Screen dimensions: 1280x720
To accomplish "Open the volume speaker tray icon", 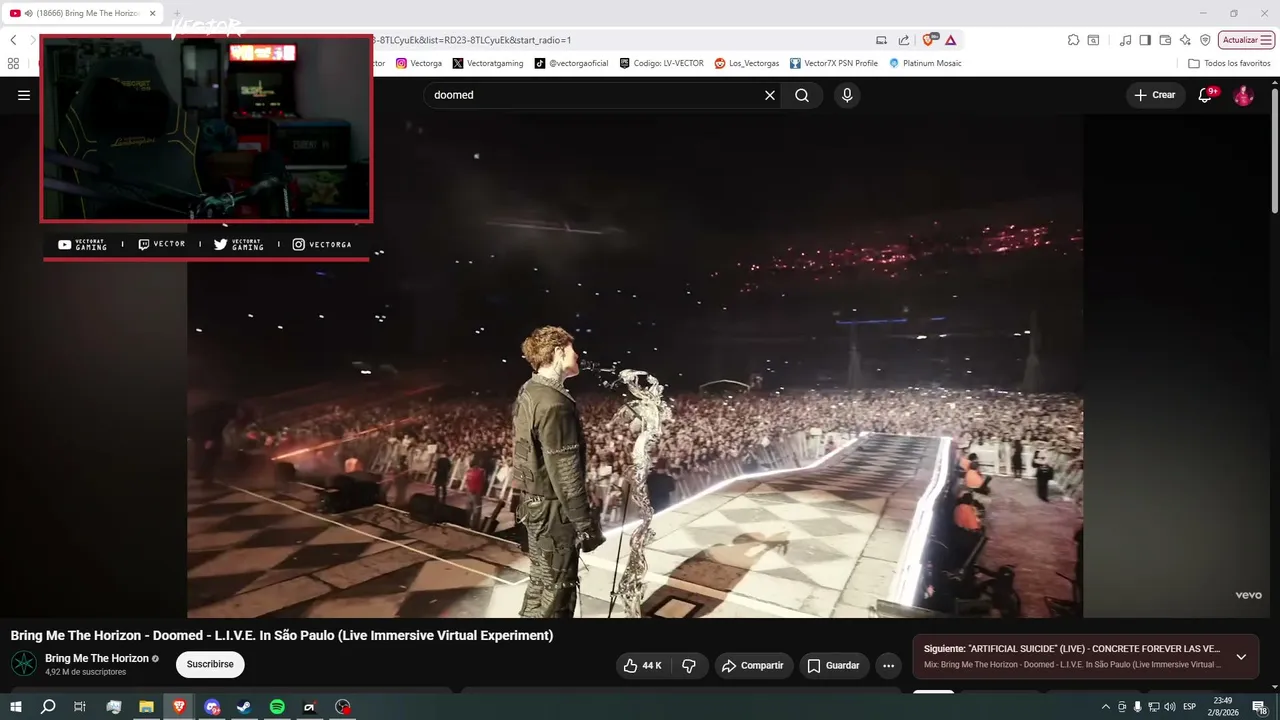I will (1170, 707).
